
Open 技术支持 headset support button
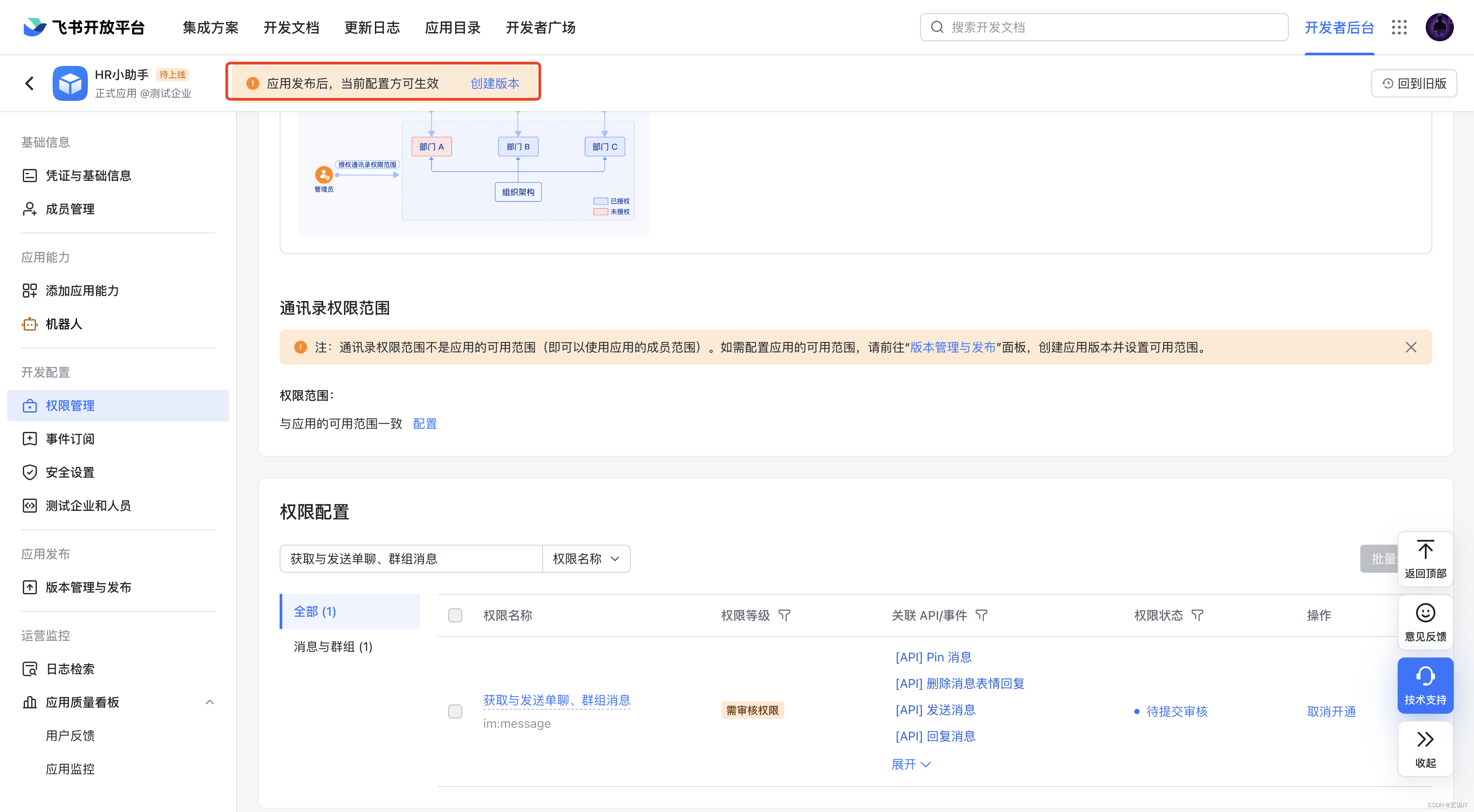(1425, 685)
